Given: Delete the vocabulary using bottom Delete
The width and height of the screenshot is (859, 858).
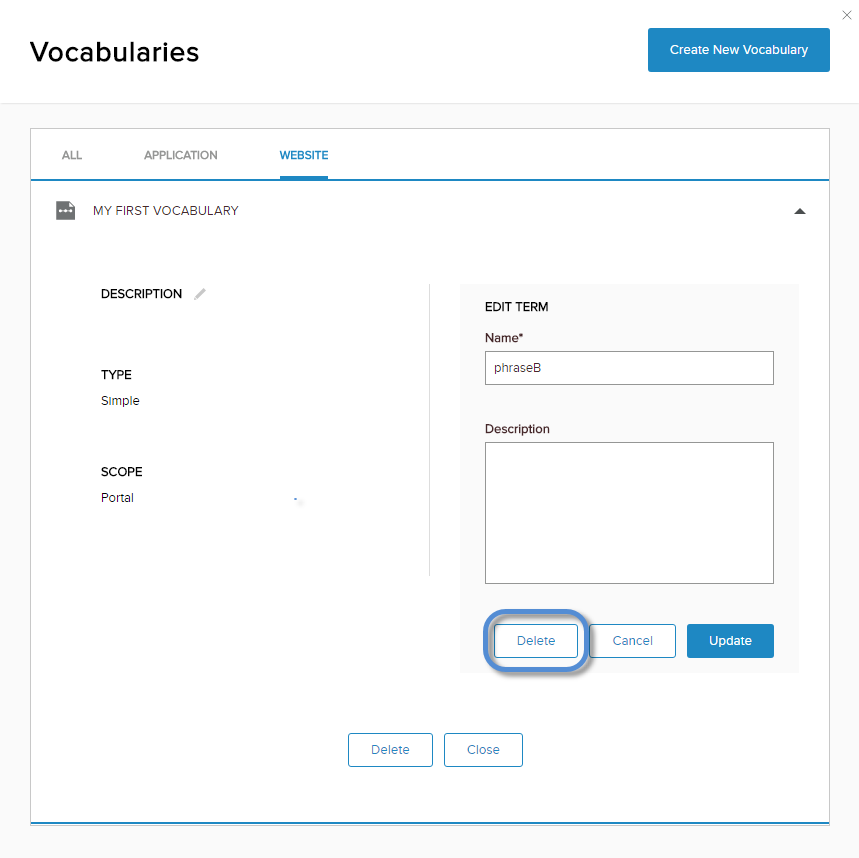Looking at the screenshot, I should click(390, 750).
